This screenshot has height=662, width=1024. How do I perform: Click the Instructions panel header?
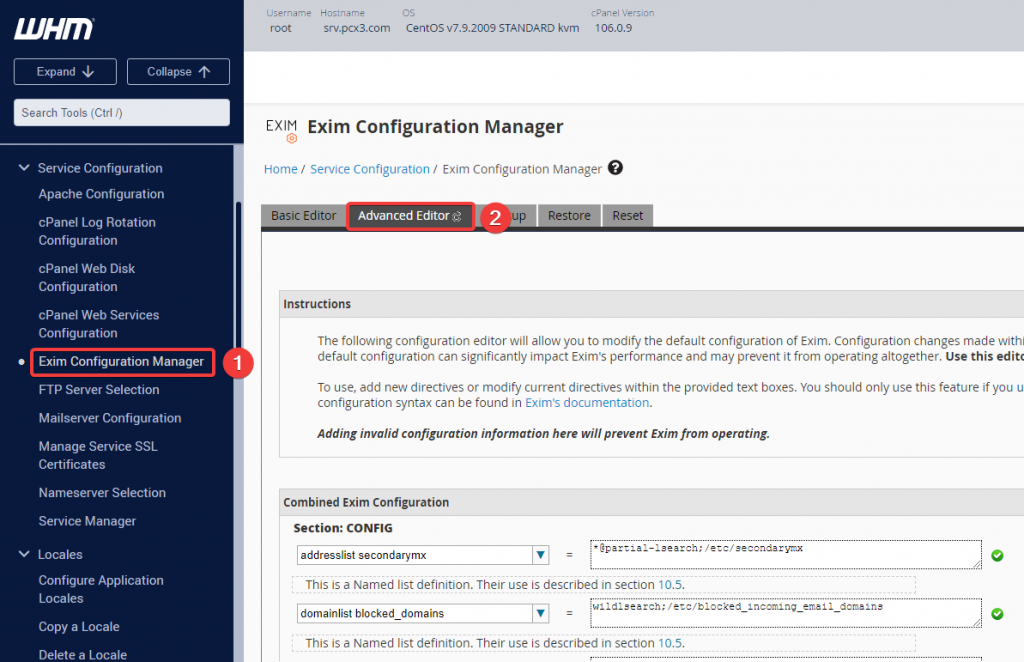(652, 304)
